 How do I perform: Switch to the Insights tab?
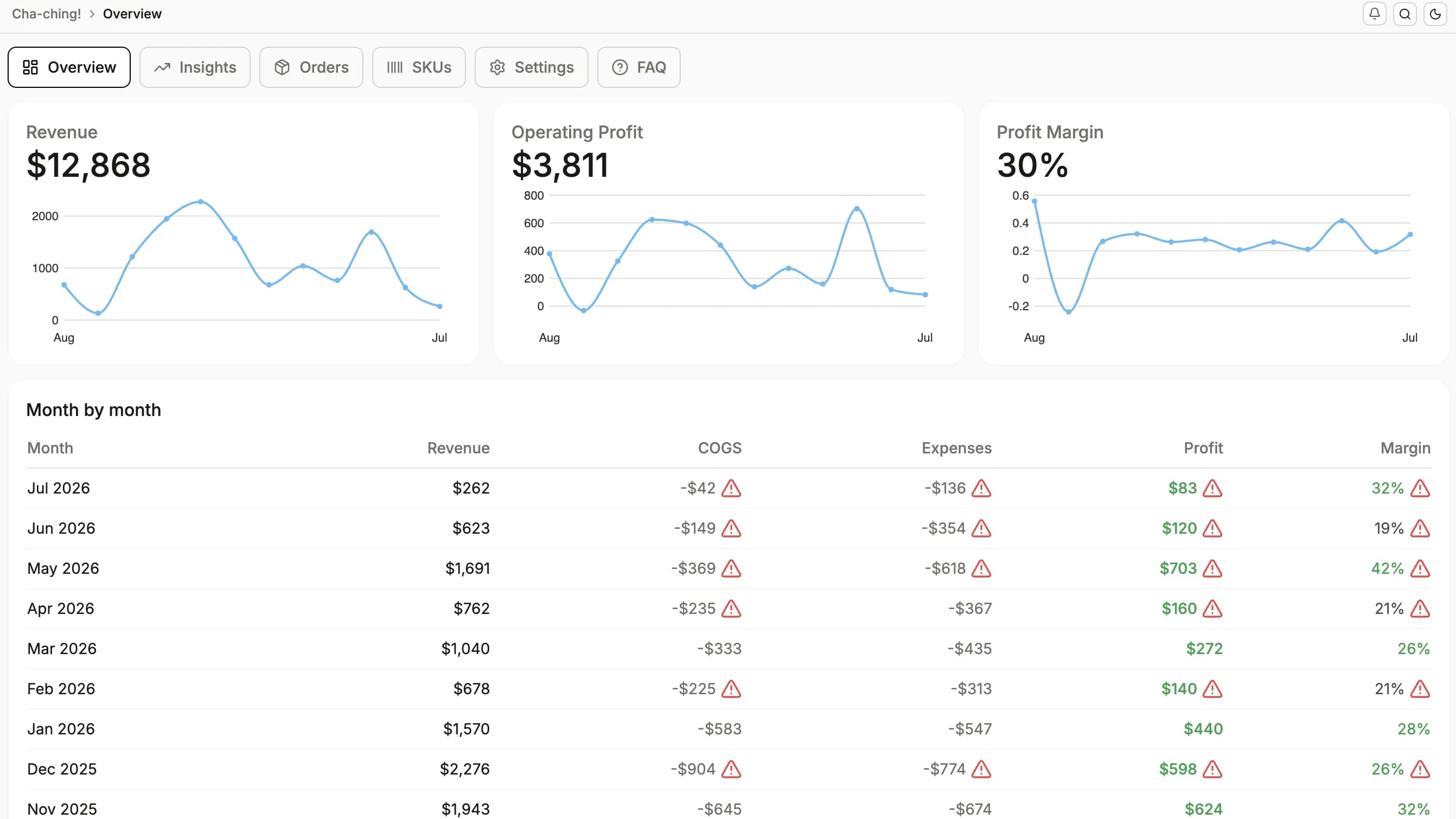195,67
